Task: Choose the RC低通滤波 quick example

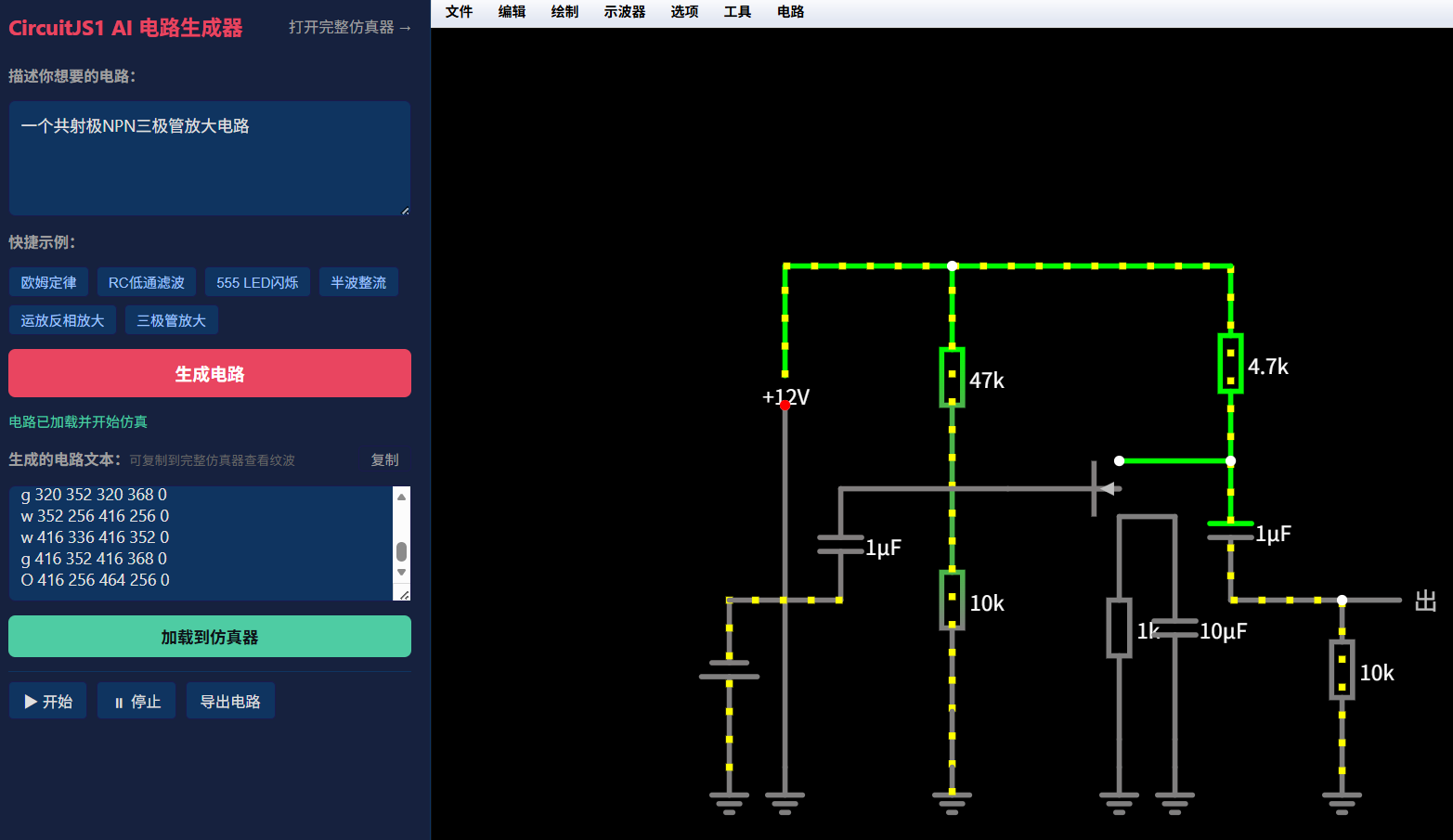Action: pyautogui.click(x=147, y=282)
